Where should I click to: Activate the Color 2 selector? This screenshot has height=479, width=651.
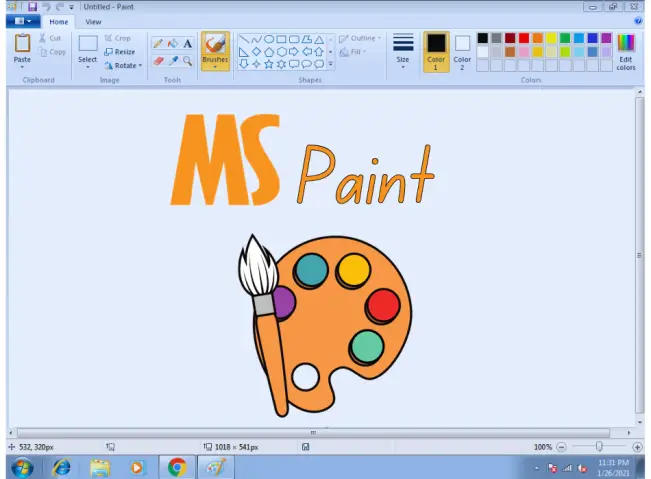click(462, 50)
